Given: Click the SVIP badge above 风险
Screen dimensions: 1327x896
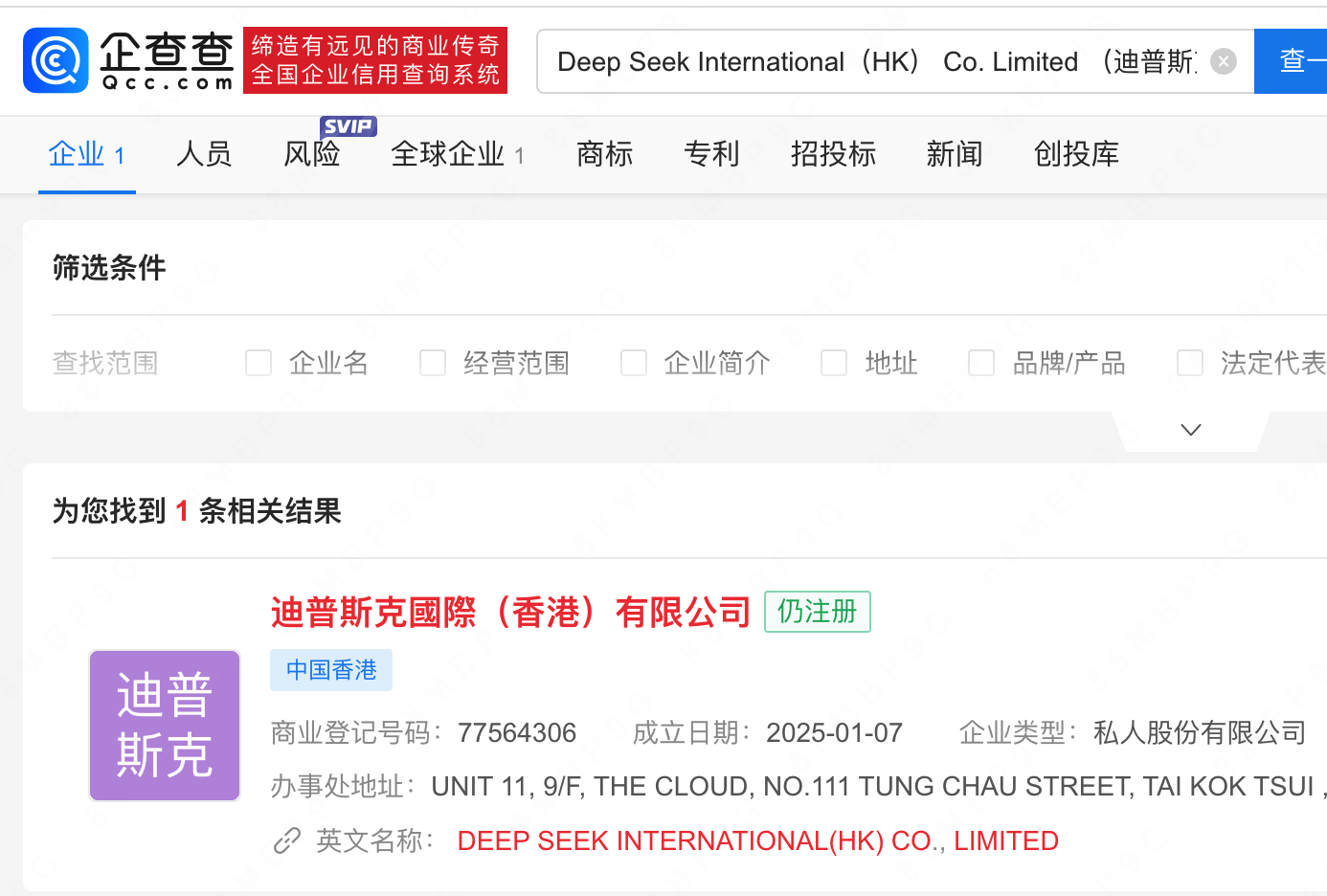Looking at the screenshot, I should (348, 126).
